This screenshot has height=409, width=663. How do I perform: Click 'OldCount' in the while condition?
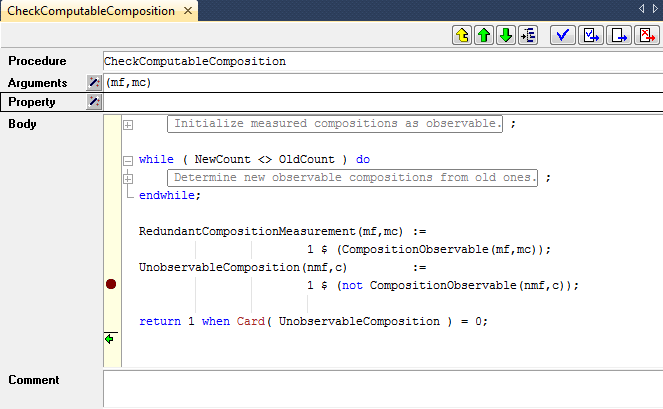click(x=307, y=159)
